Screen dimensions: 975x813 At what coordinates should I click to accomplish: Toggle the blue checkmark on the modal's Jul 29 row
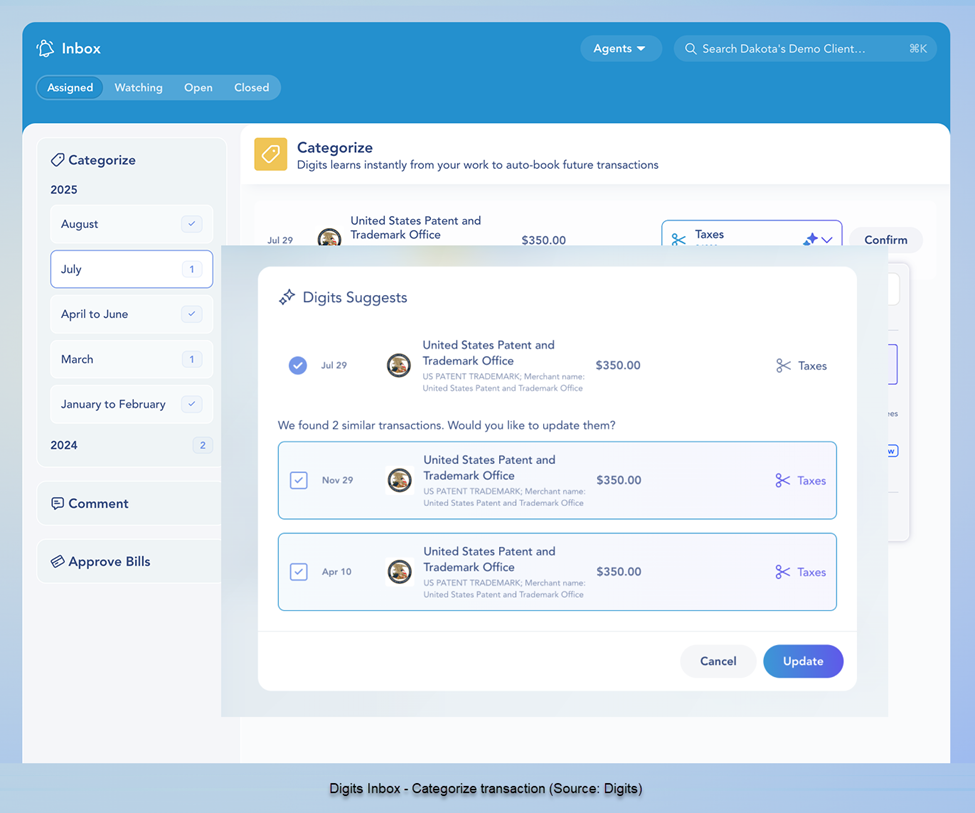[298, 365]
